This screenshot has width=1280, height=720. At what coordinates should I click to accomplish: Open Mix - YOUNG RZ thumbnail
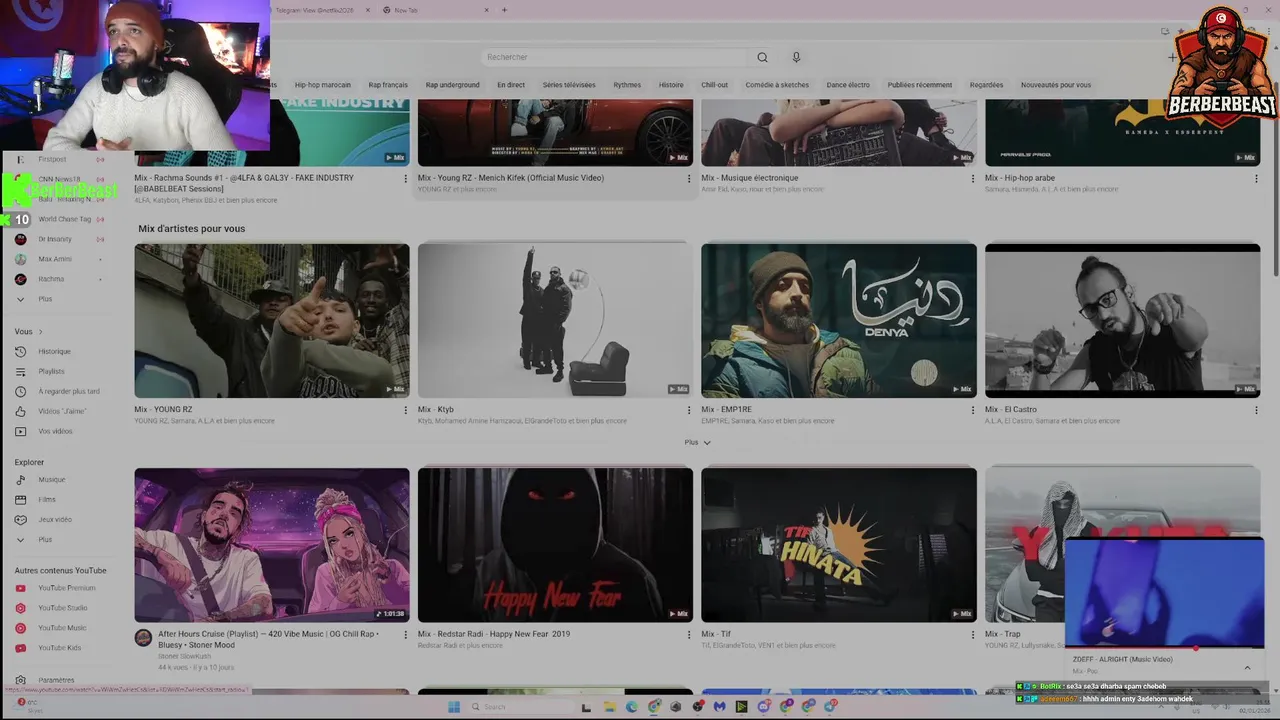272,320
